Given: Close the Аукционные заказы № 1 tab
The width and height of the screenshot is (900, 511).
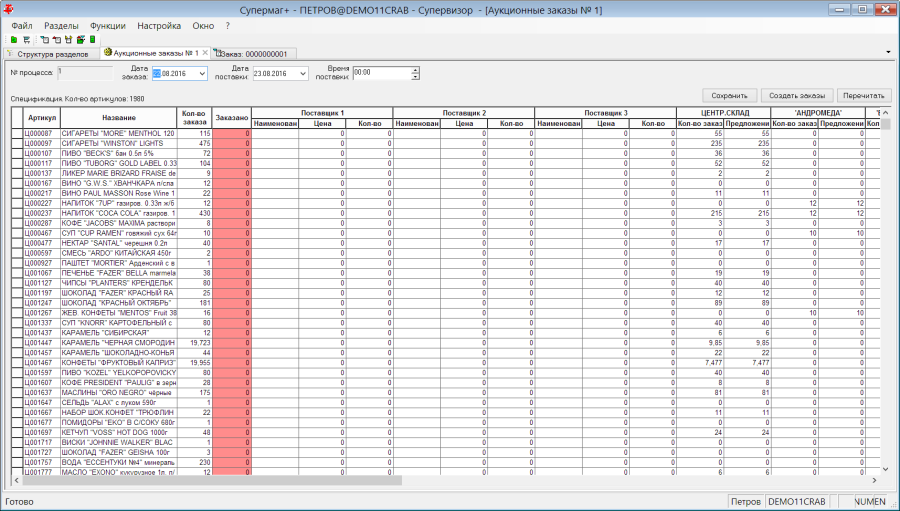Looking at the screenshot, I should 205,53.
